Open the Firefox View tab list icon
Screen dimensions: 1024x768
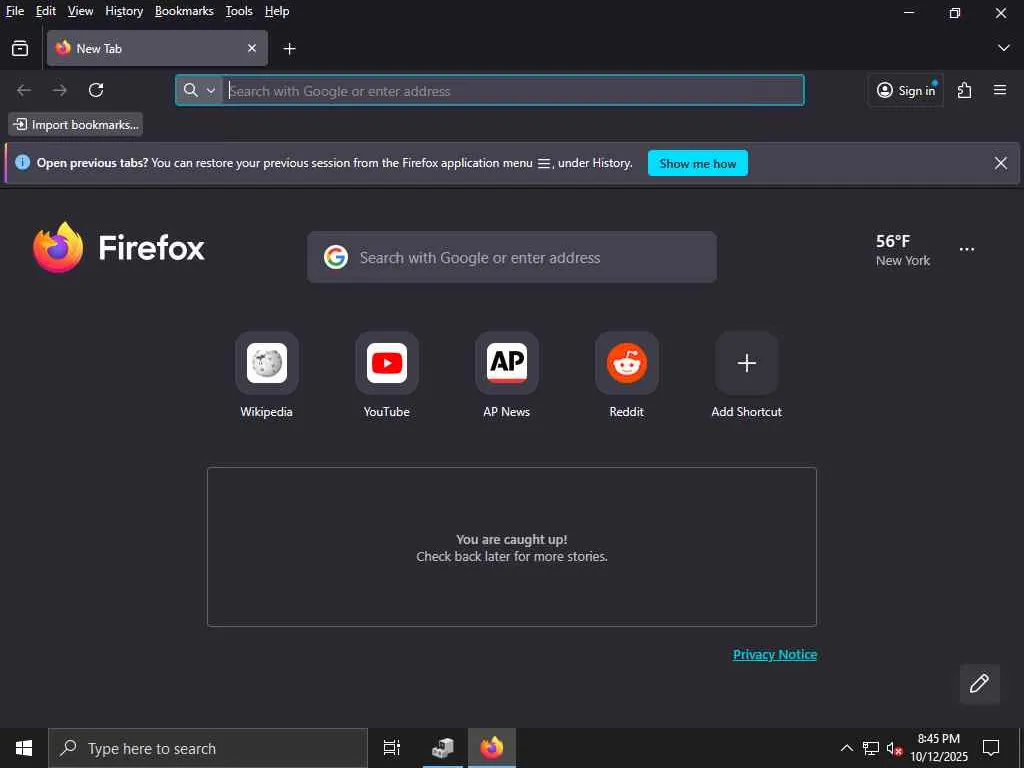[20, 48]
